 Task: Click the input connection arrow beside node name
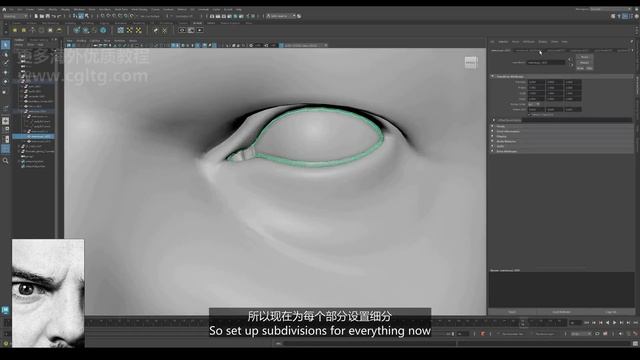point(571,60)
